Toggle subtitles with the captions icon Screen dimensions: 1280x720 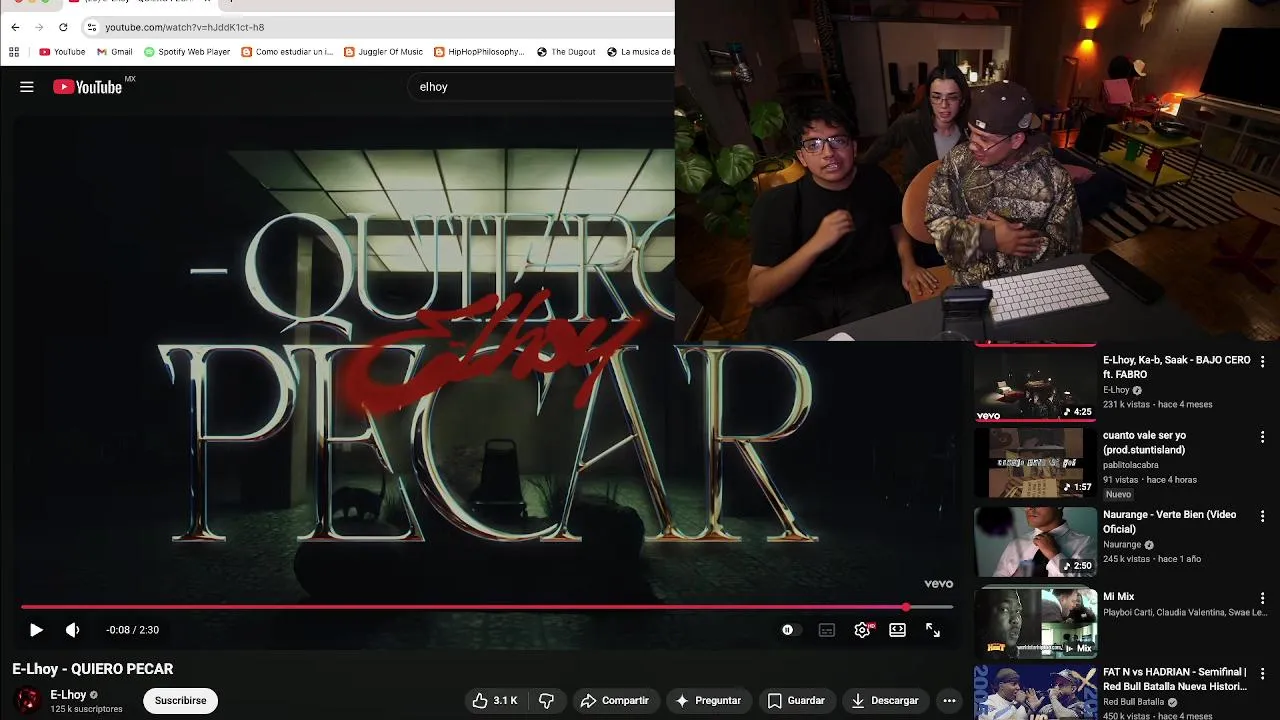pyautogui.click(x=827, y=630)
